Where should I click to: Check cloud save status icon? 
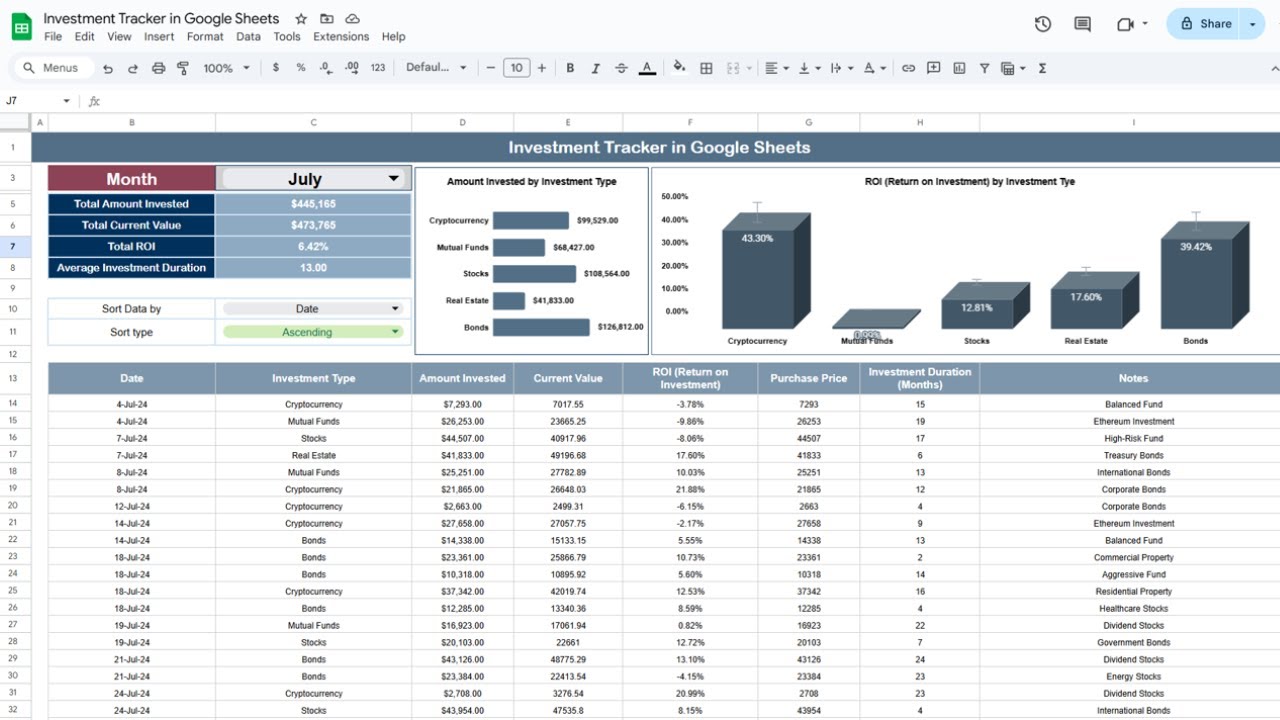352,19
